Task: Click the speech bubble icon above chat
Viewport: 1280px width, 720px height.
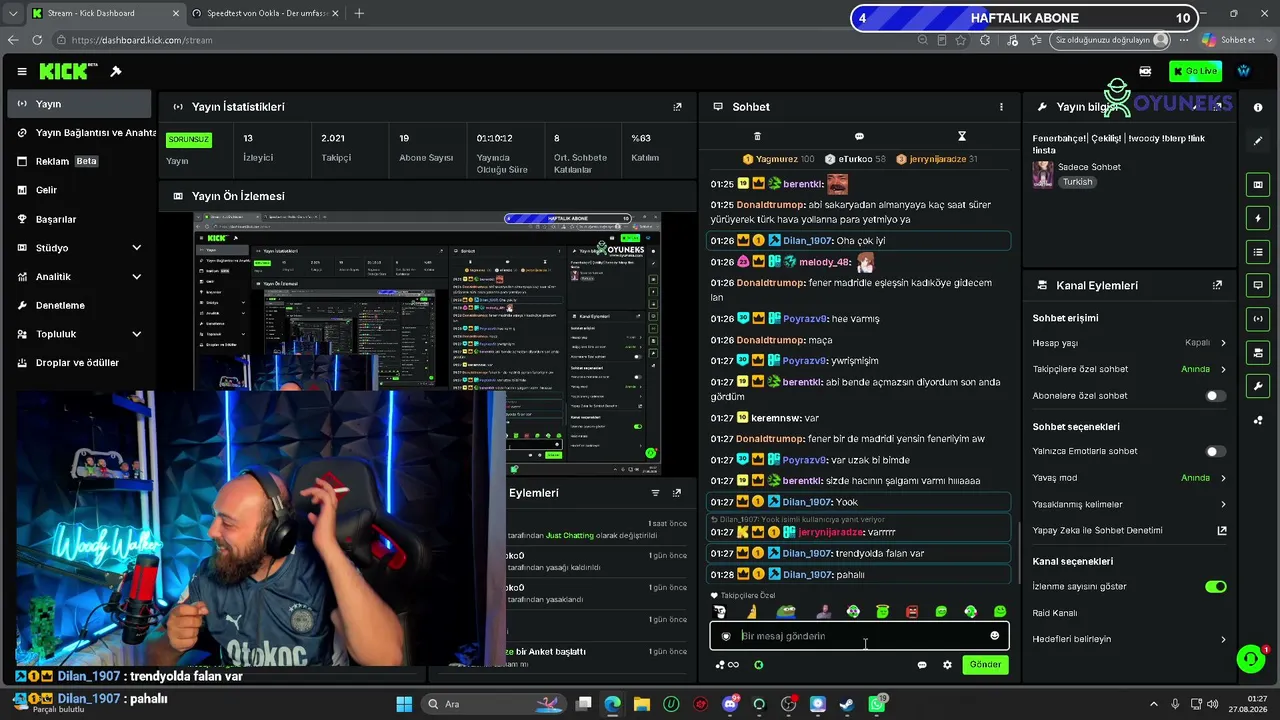Action: [859, 136]
